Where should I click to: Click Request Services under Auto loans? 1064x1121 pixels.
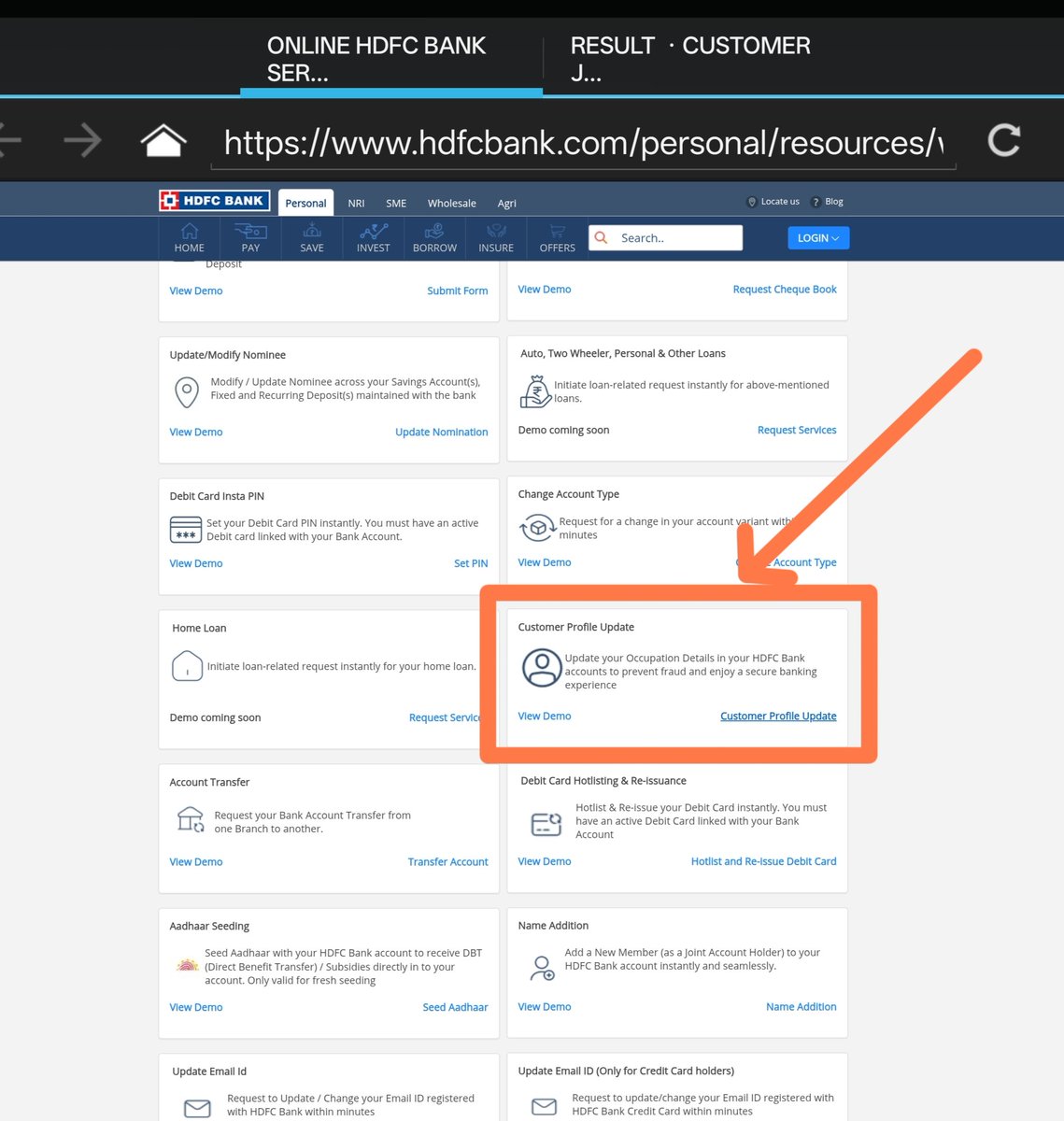[x=797, y=431]
